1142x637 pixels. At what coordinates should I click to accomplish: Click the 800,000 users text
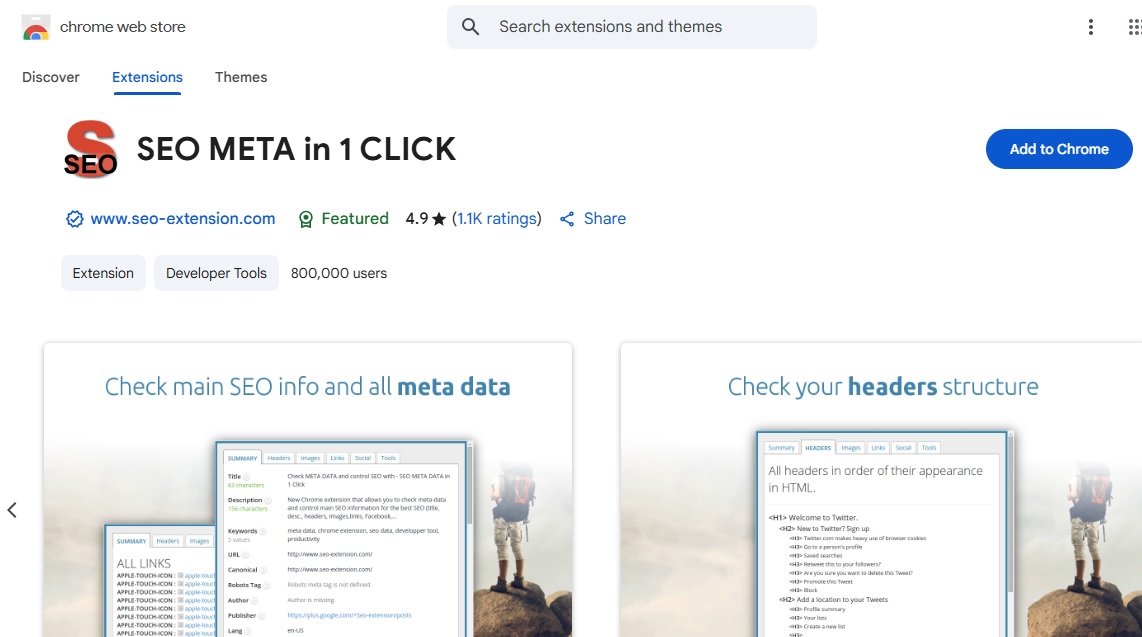coord(339,273)
